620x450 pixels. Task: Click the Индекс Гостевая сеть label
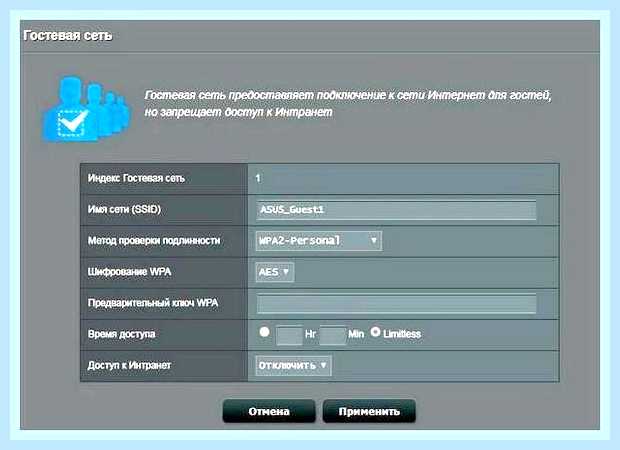136,178
